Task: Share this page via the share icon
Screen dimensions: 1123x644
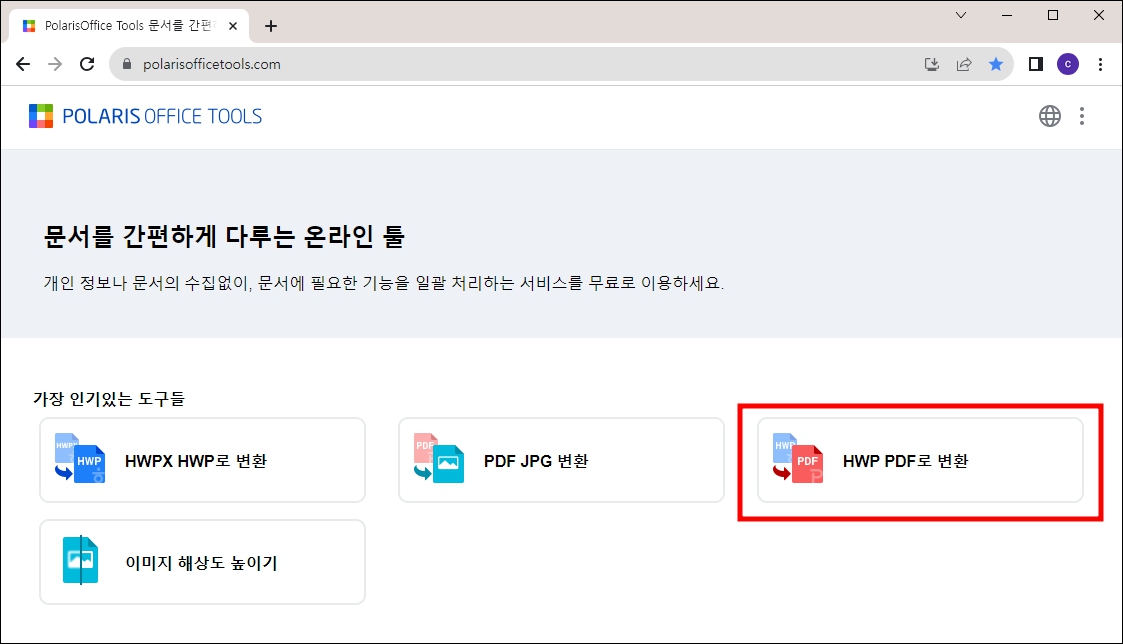Action: coord(964,64)
